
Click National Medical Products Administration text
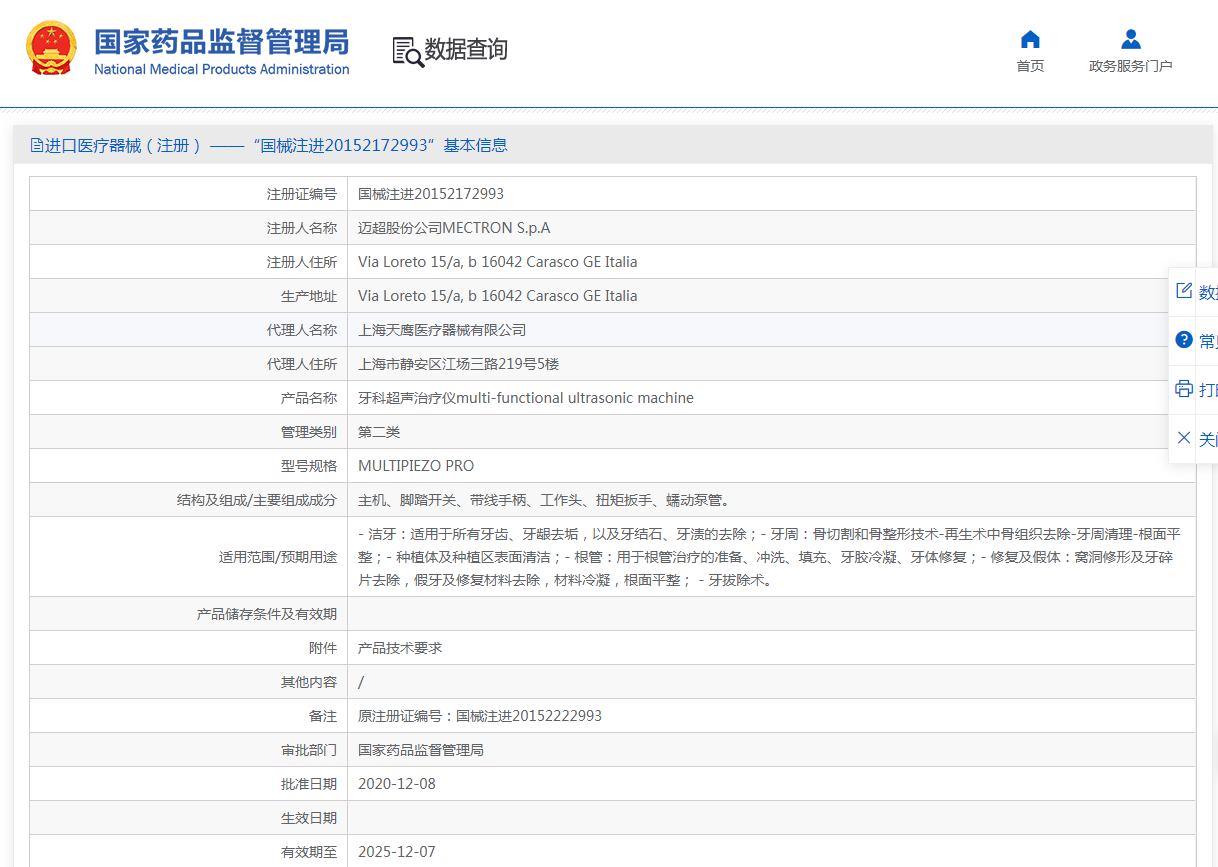pos(222,69)
